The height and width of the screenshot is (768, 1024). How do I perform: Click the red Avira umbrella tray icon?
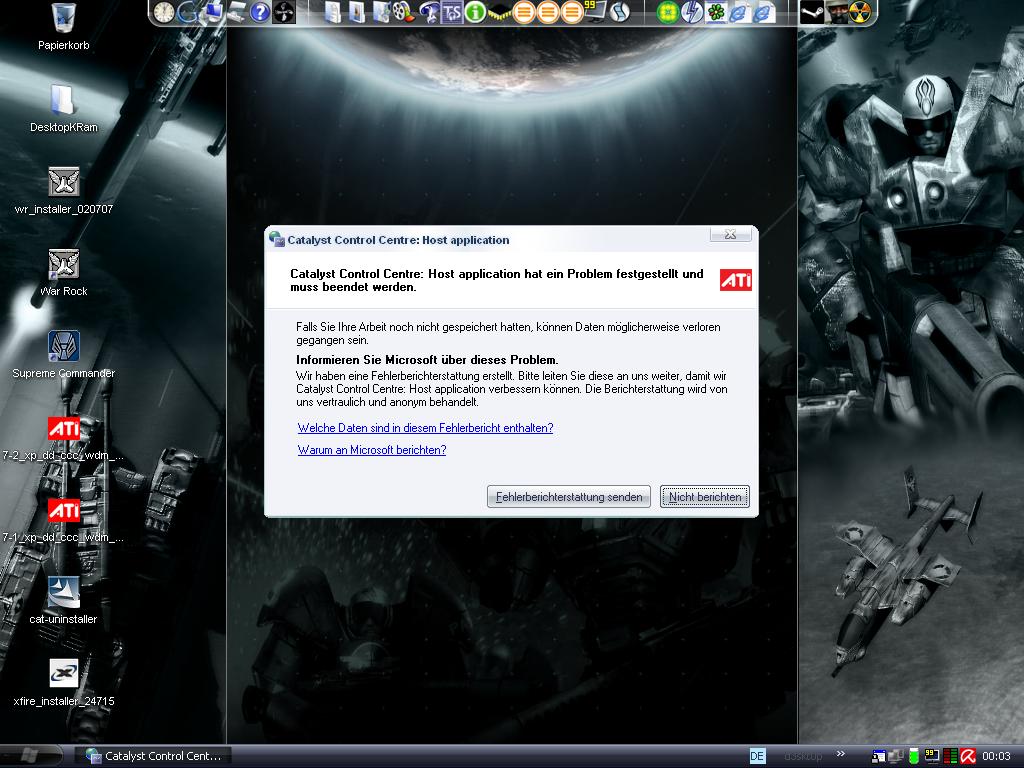(x=968, y=756)
